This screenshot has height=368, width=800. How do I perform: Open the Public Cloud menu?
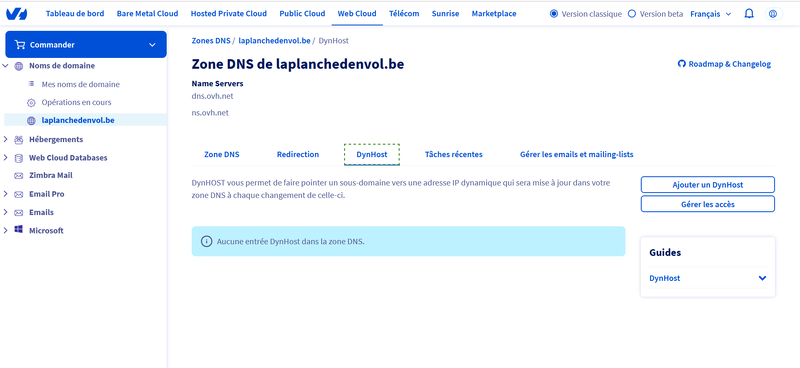click(x=302, y=14)
